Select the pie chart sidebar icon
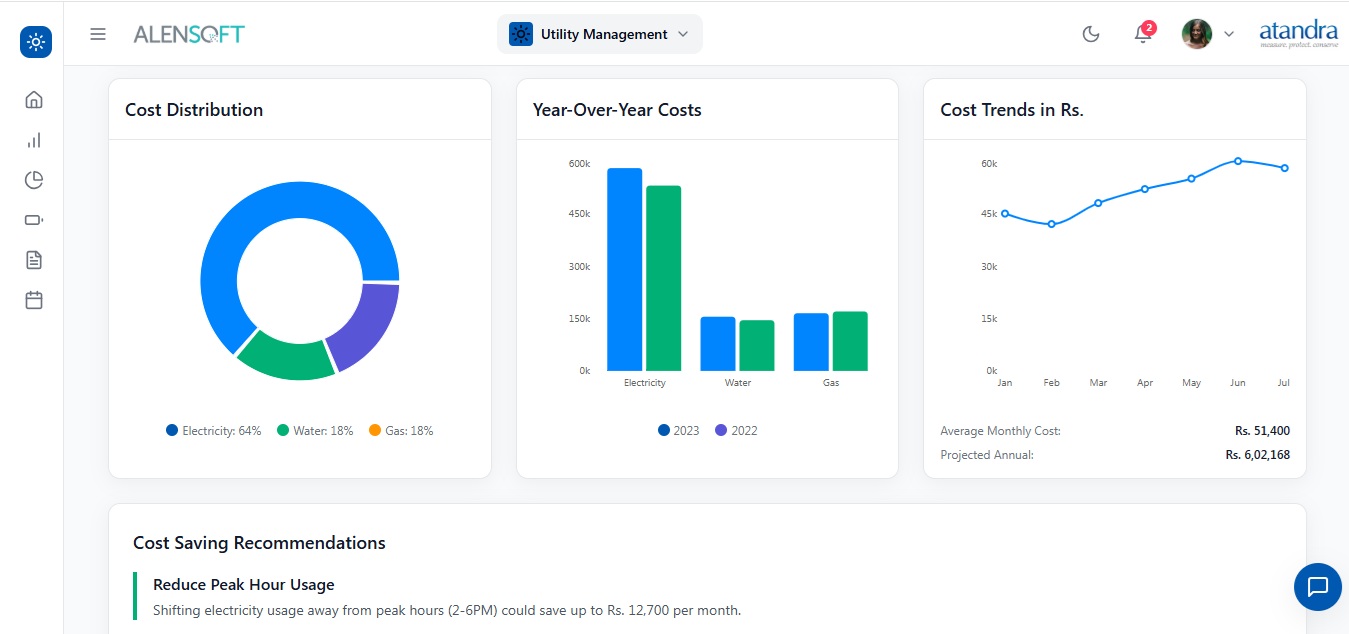The width and height of the screenshot is (1349, 634). pyautogui.click(x=34, y=180)
